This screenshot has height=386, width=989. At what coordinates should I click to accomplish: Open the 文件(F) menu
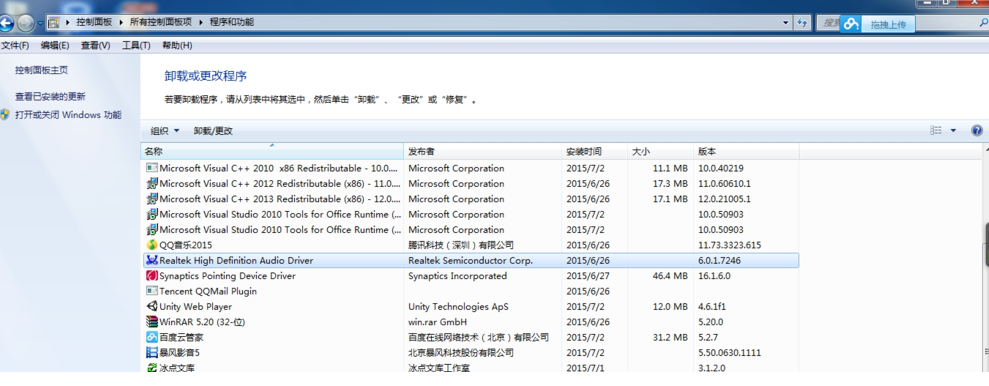[15, 45]
